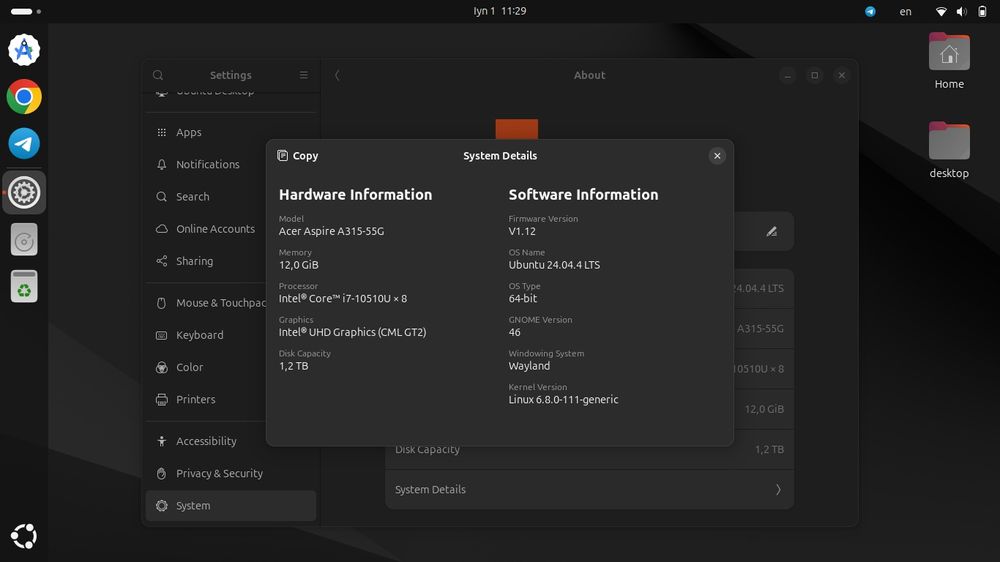1000x562 pixels.
Task: Open the Home folder on desktop
Action: click(x=949, y=61)
